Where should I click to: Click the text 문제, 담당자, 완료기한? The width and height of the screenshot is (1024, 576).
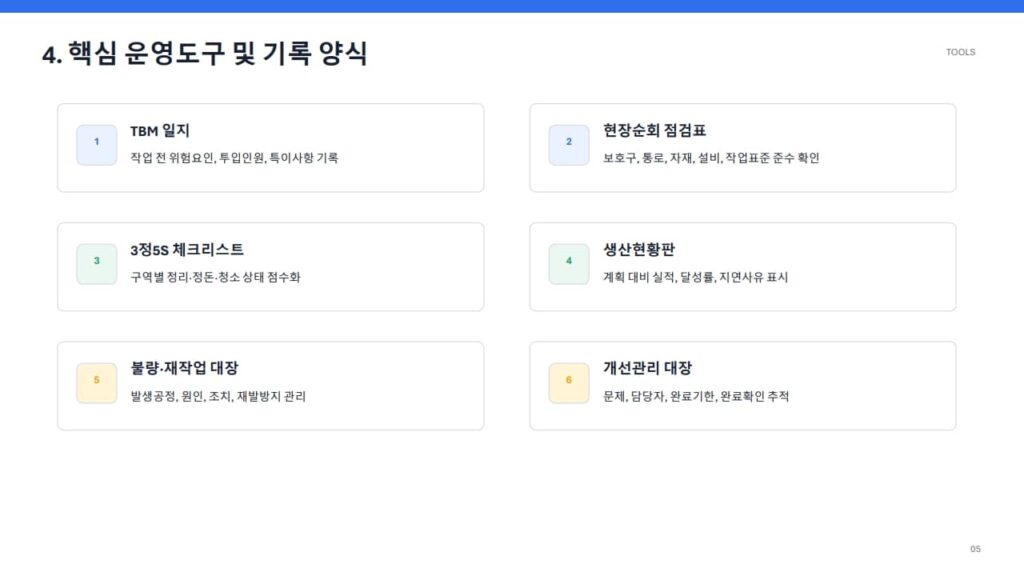[659, 396]
